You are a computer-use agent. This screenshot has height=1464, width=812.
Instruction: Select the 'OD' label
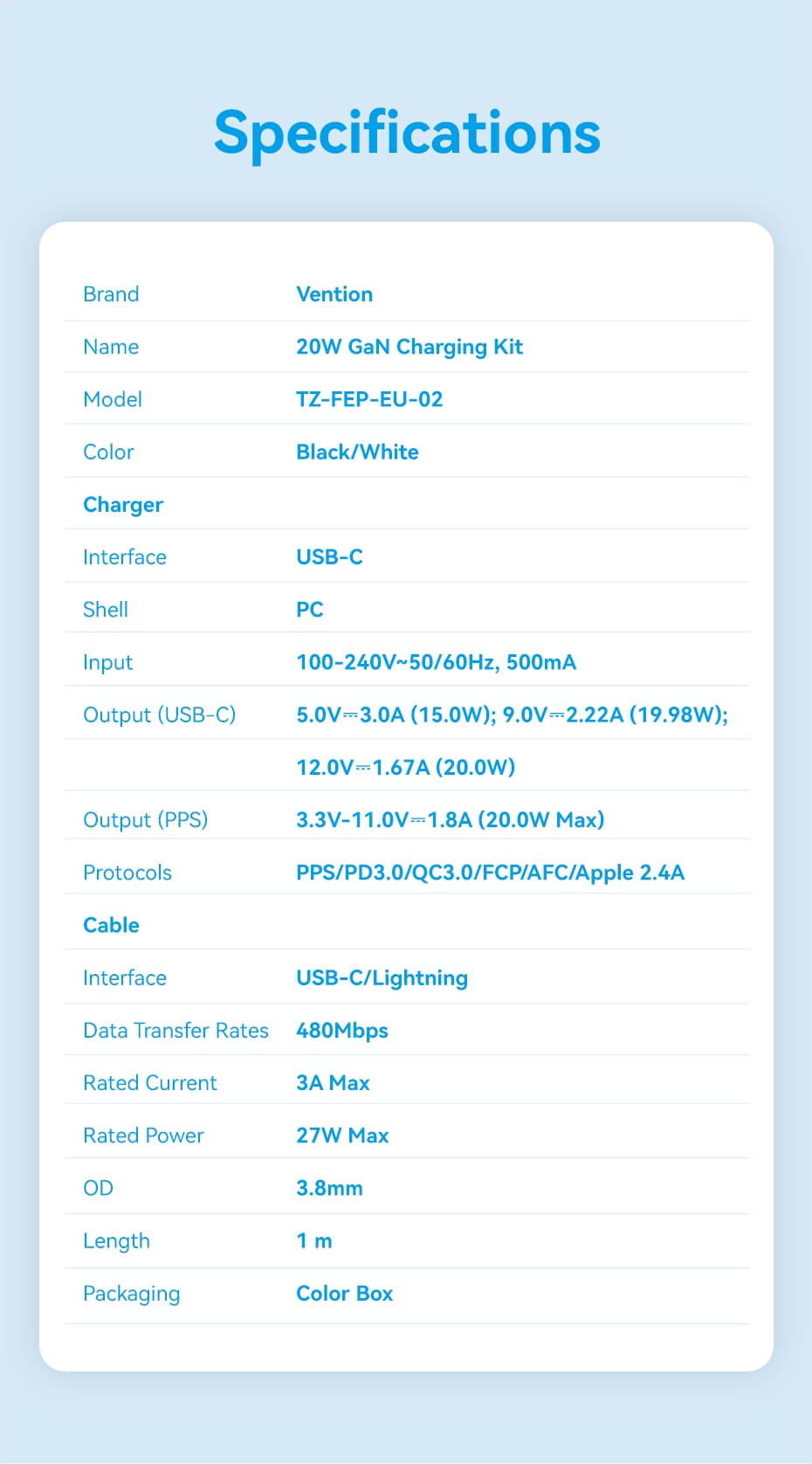98,1188
